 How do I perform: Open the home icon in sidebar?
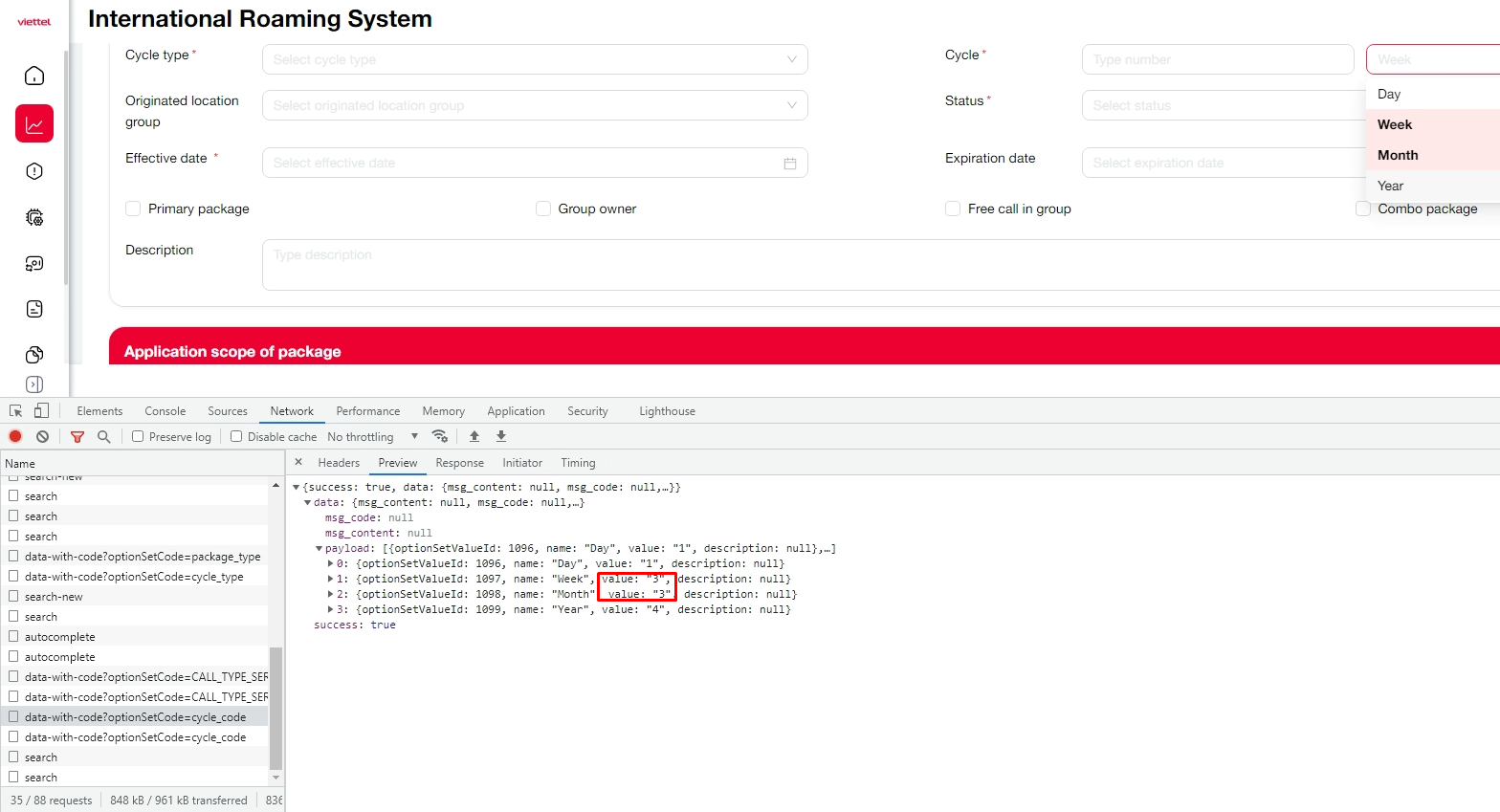tap(34, 77)
